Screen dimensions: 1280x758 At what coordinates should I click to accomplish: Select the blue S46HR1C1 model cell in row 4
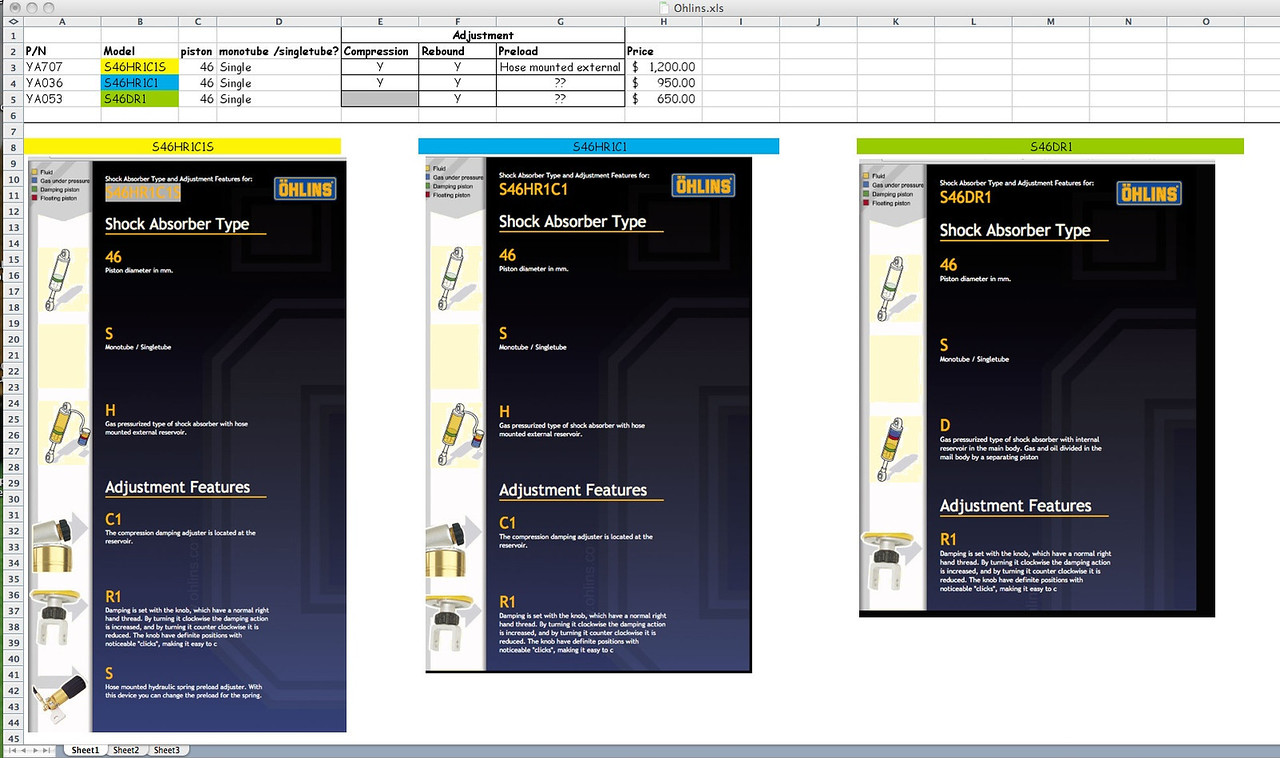tap(140, 83)
